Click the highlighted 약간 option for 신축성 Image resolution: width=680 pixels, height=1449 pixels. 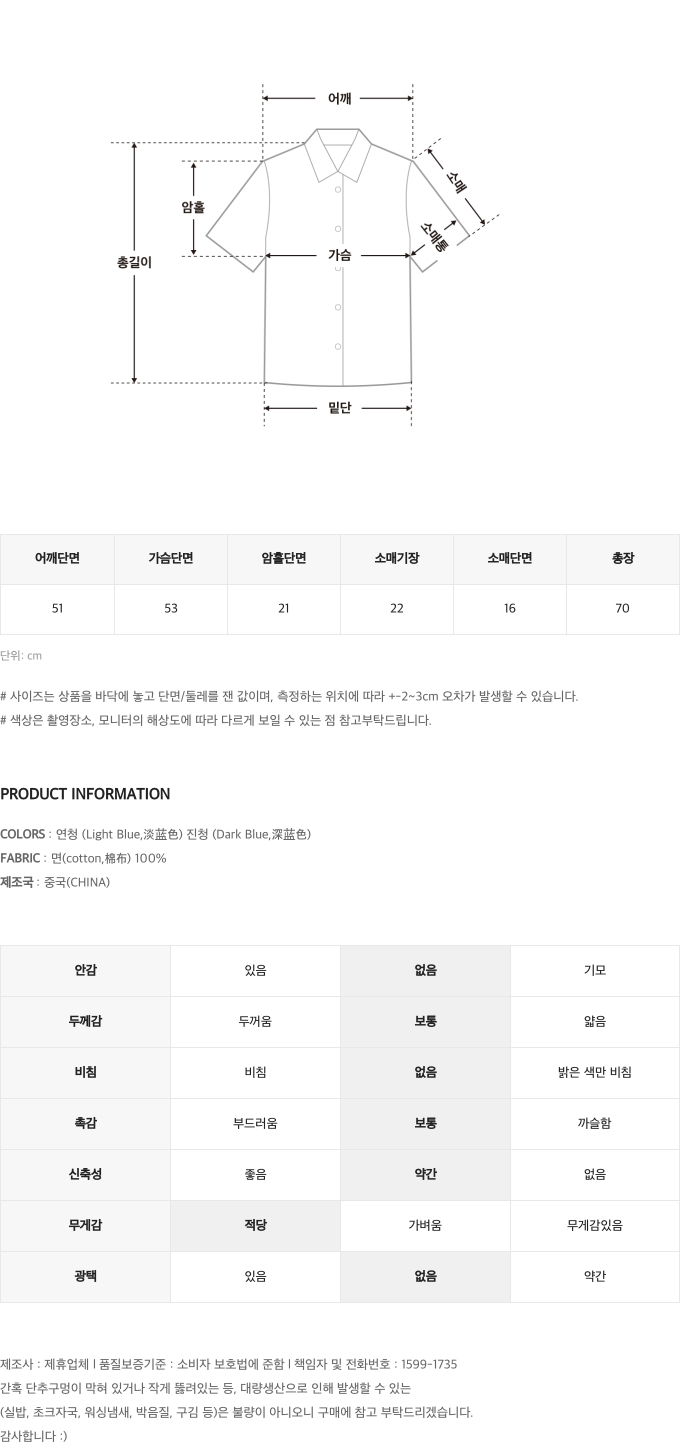425,1175
